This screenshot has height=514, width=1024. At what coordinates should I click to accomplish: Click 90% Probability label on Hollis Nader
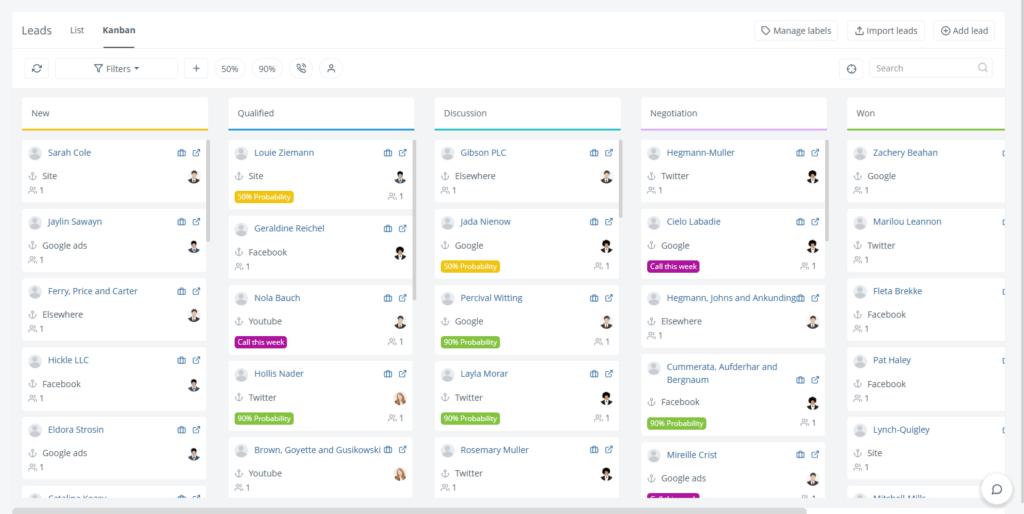coord(264,419)
